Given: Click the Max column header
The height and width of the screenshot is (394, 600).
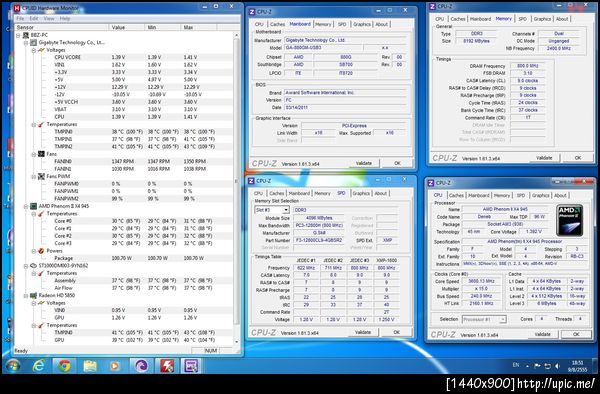Looking at the screenshot, I should point(198,28).
